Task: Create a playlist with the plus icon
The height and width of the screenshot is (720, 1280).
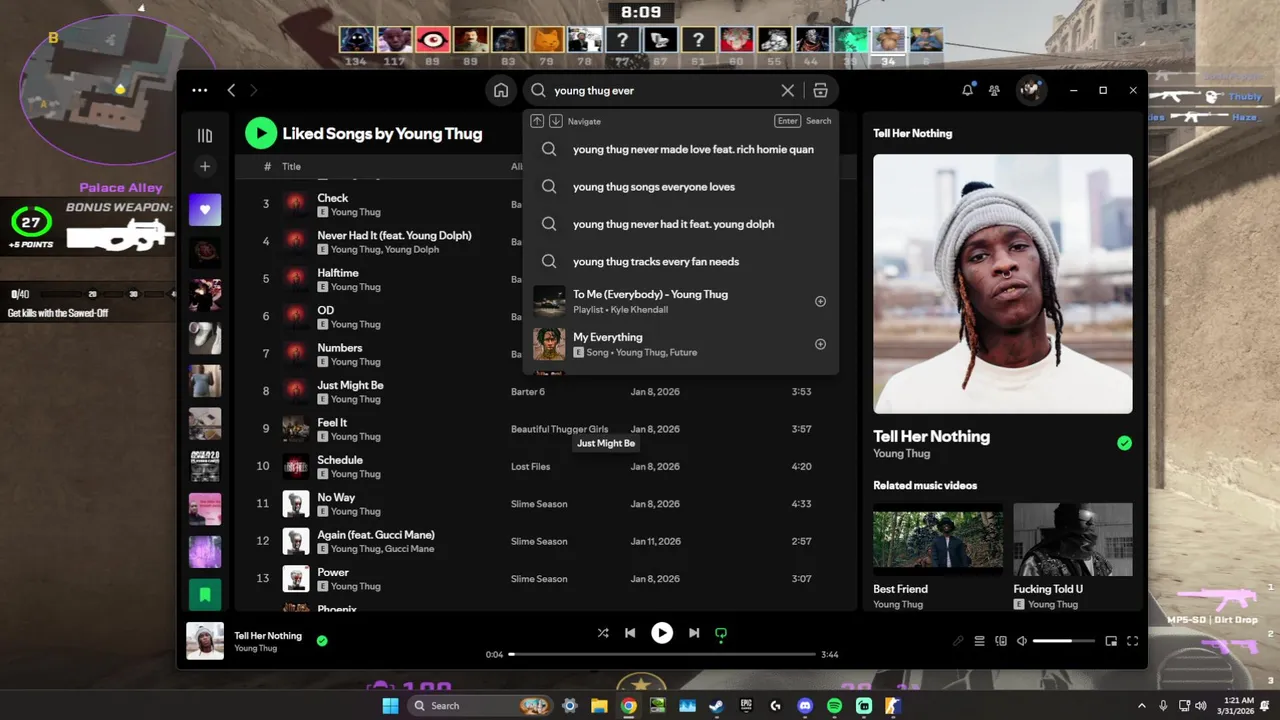Action: (x=205, y=166)
